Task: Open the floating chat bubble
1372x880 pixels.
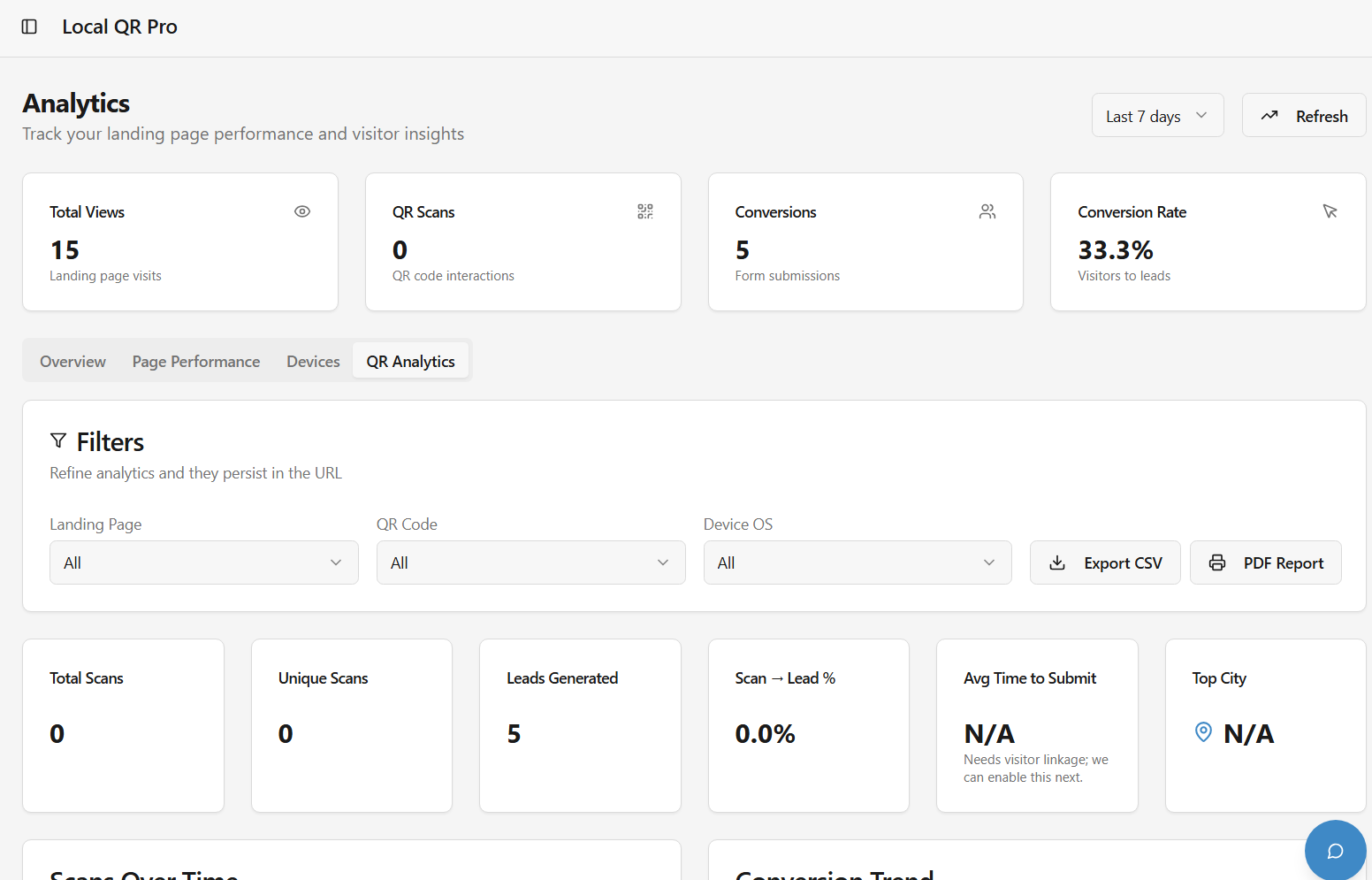Action: pyautogui.click(x=1335, y=850)
